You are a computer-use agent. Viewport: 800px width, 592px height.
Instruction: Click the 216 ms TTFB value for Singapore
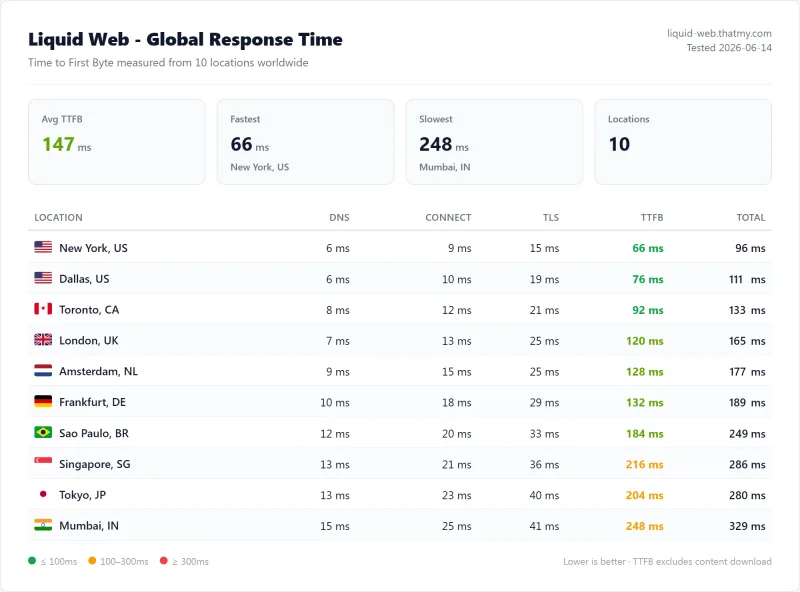[645, 464]
